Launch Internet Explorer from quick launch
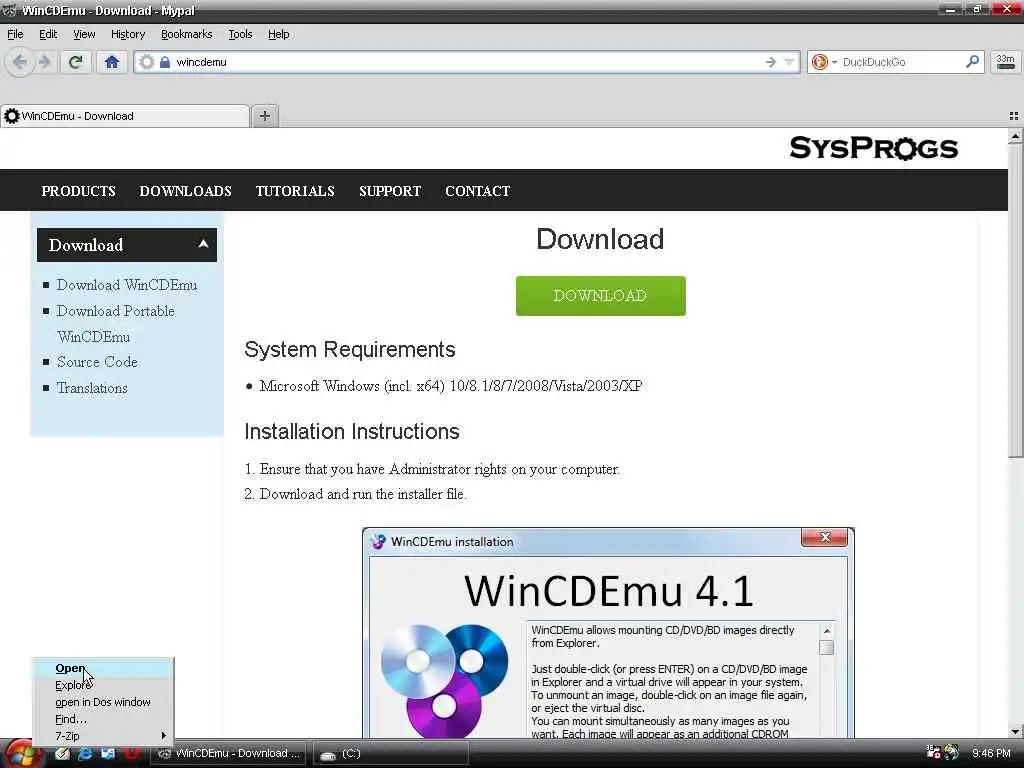The image size is (1024, 768). coord(85,754)
